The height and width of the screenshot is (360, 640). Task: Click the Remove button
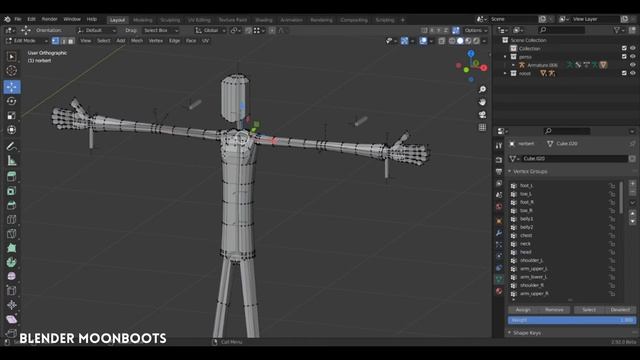tap(554, 310)
